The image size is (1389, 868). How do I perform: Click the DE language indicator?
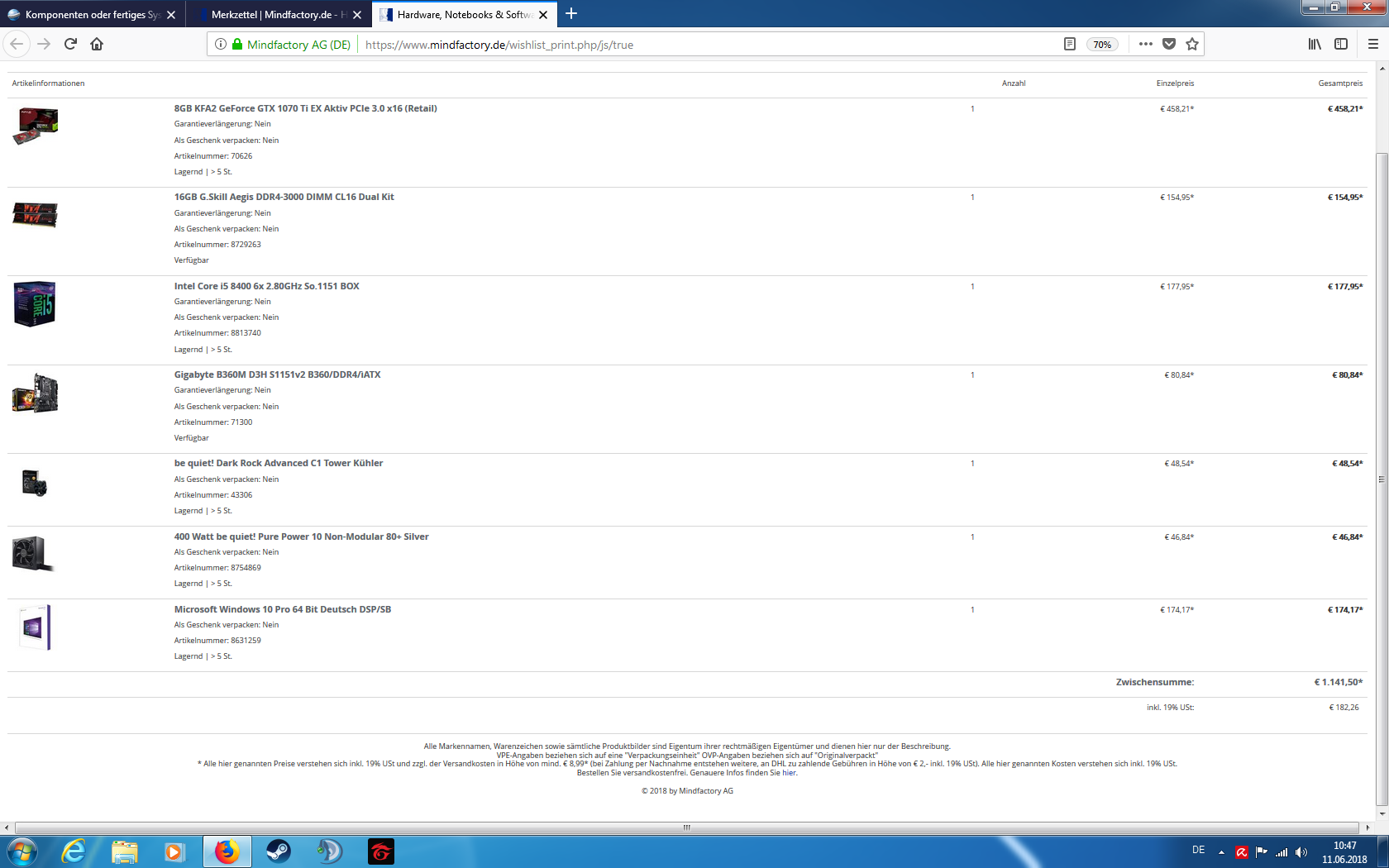click(1199, 851)
